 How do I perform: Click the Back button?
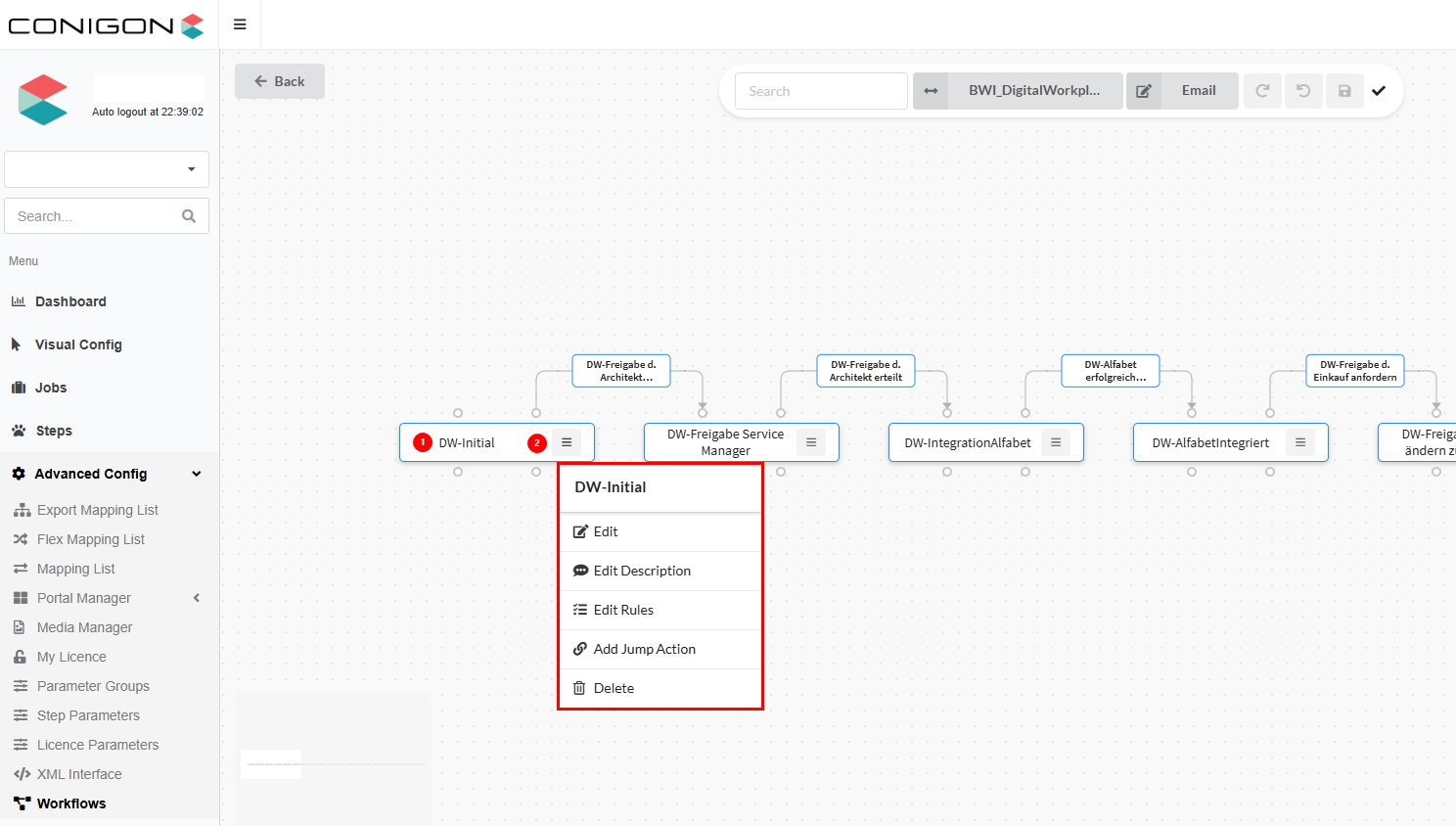tap(280, 81)
